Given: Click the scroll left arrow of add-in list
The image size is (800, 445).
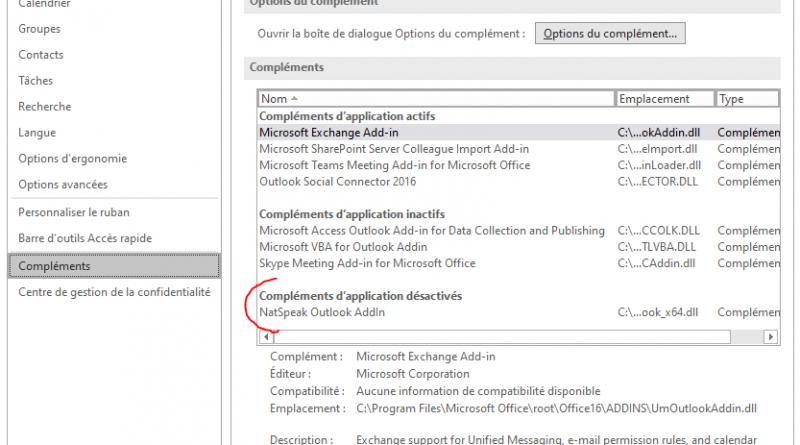Looking at the screenshot, I should click(x=266, y=337).
